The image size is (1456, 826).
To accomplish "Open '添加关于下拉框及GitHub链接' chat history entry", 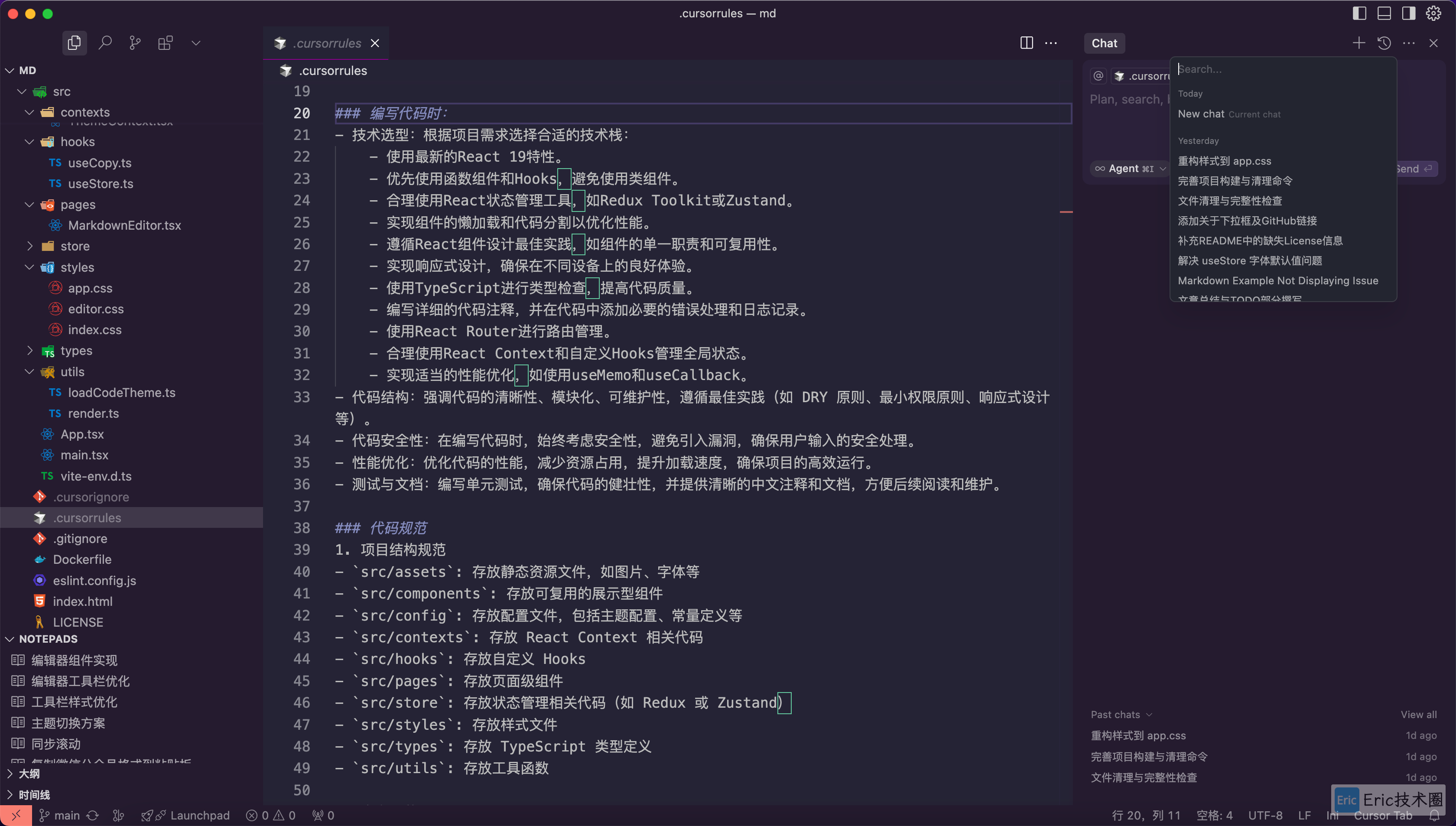I will pyautogui.click(x=1283, y=221).
